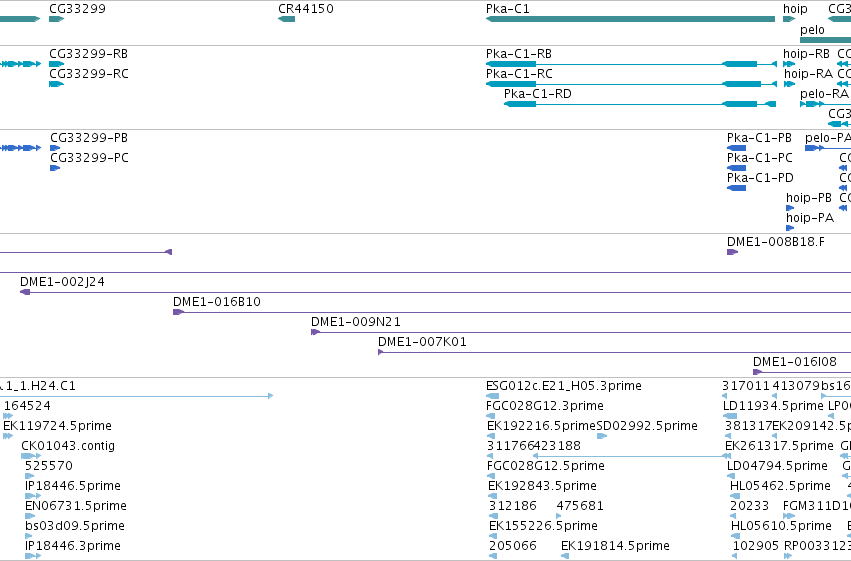Select BAC clone DME1-007K01
This screenshot has width=851, height=561.
point(614,353)
